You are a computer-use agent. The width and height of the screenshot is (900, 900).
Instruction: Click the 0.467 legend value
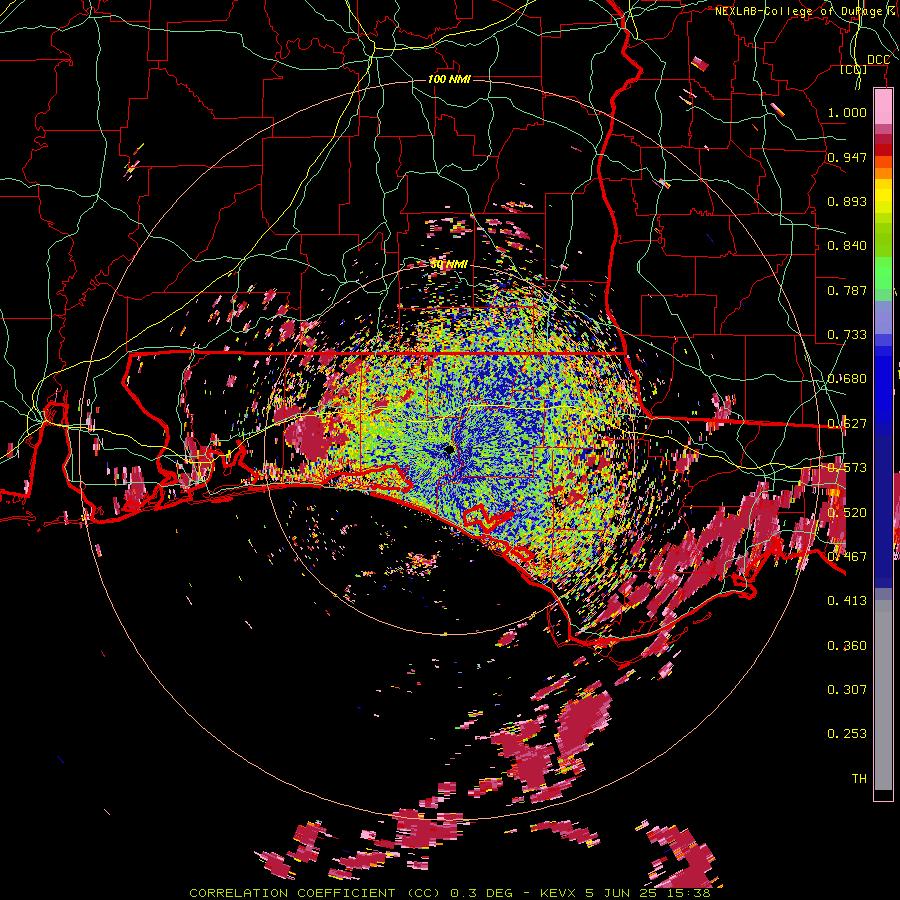tap(847, 557)
